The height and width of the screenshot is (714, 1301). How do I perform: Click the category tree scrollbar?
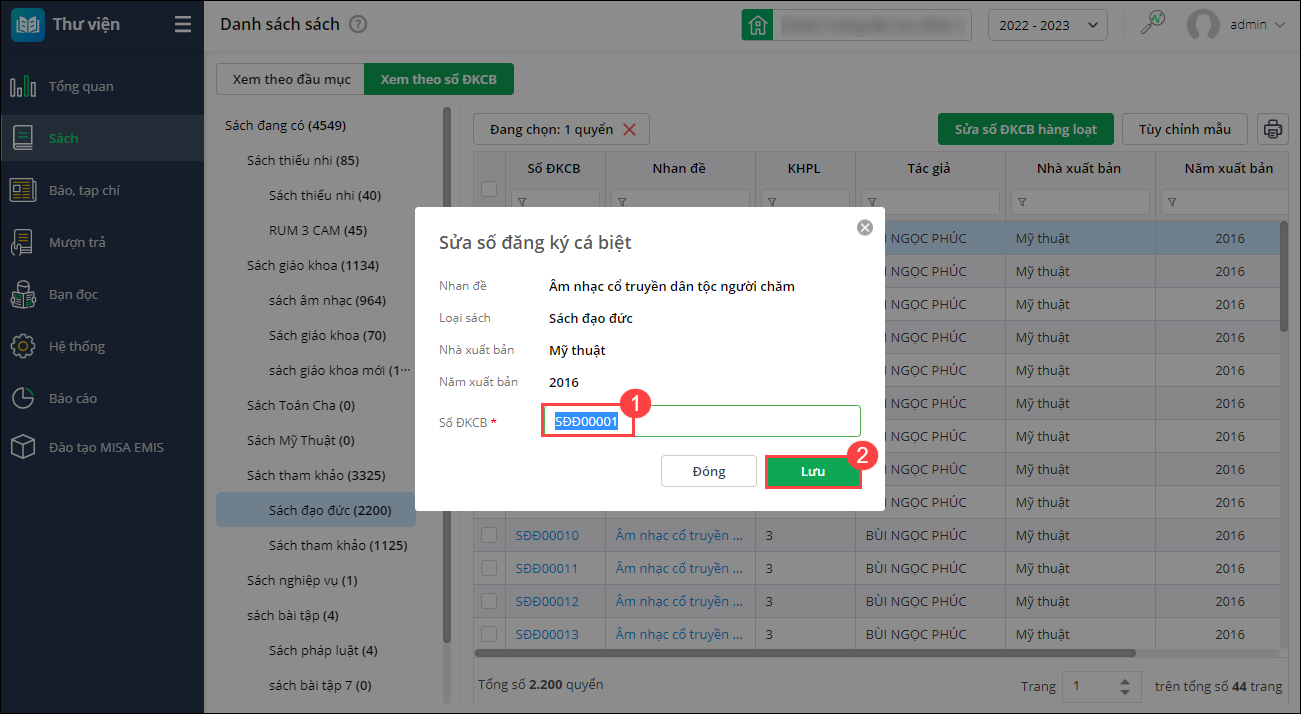pos(446,375)
